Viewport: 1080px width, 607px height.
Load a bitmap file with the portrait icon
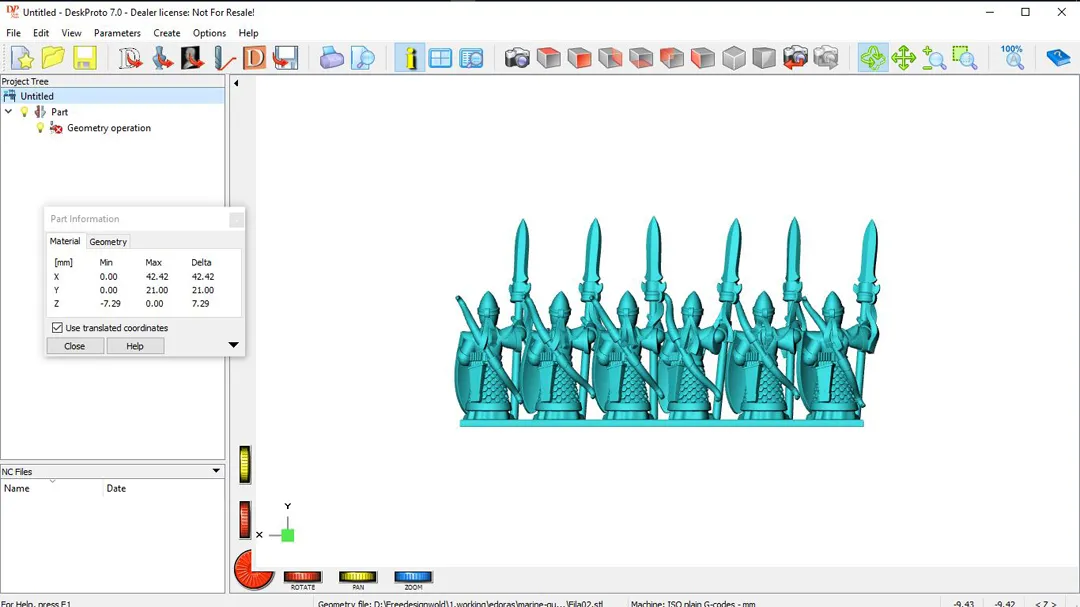coord(192,58)
